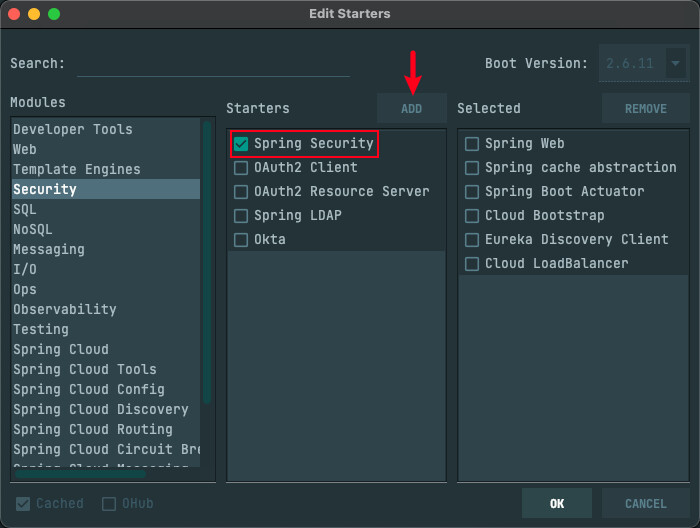Select Spring Cloud Tools module
This screenshot has width=700, height=528.
[106, 369]
